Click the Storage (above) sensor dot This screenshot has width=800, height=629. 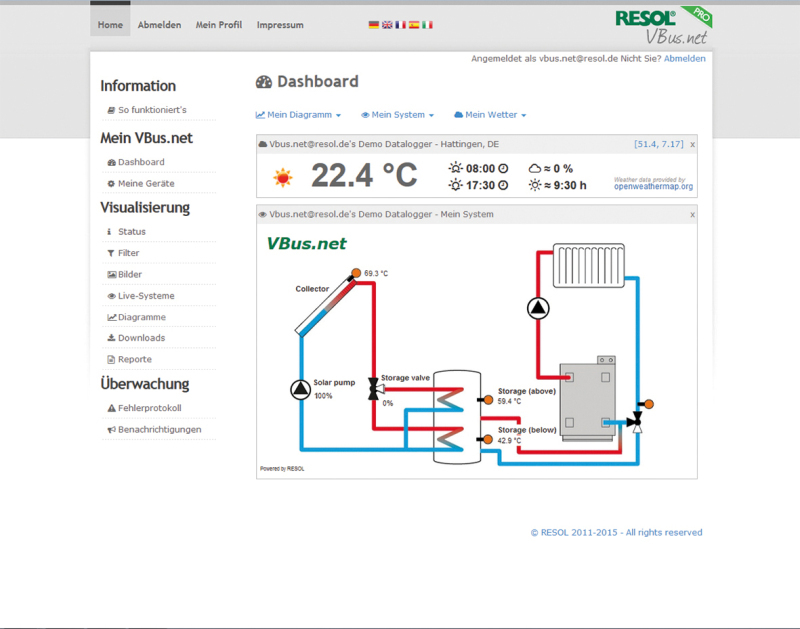pyautogui.click(x=488, y=400)
